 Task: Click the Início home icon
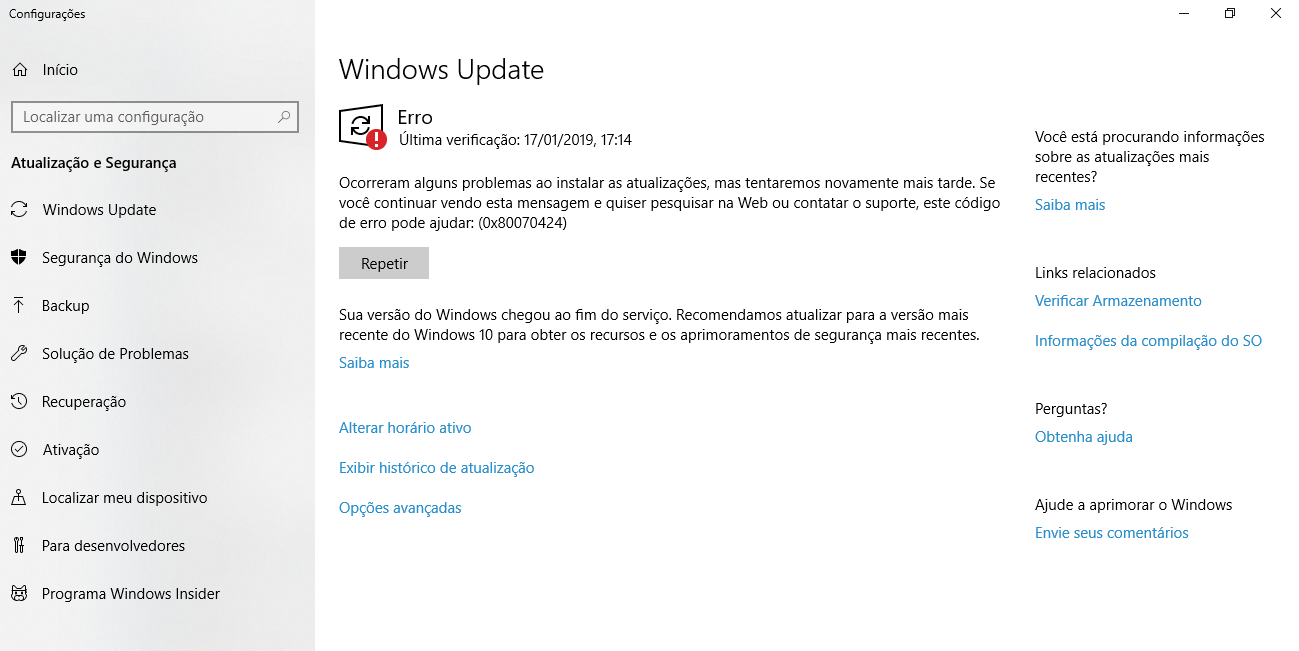pyautogui.click(x=19, y=70)
